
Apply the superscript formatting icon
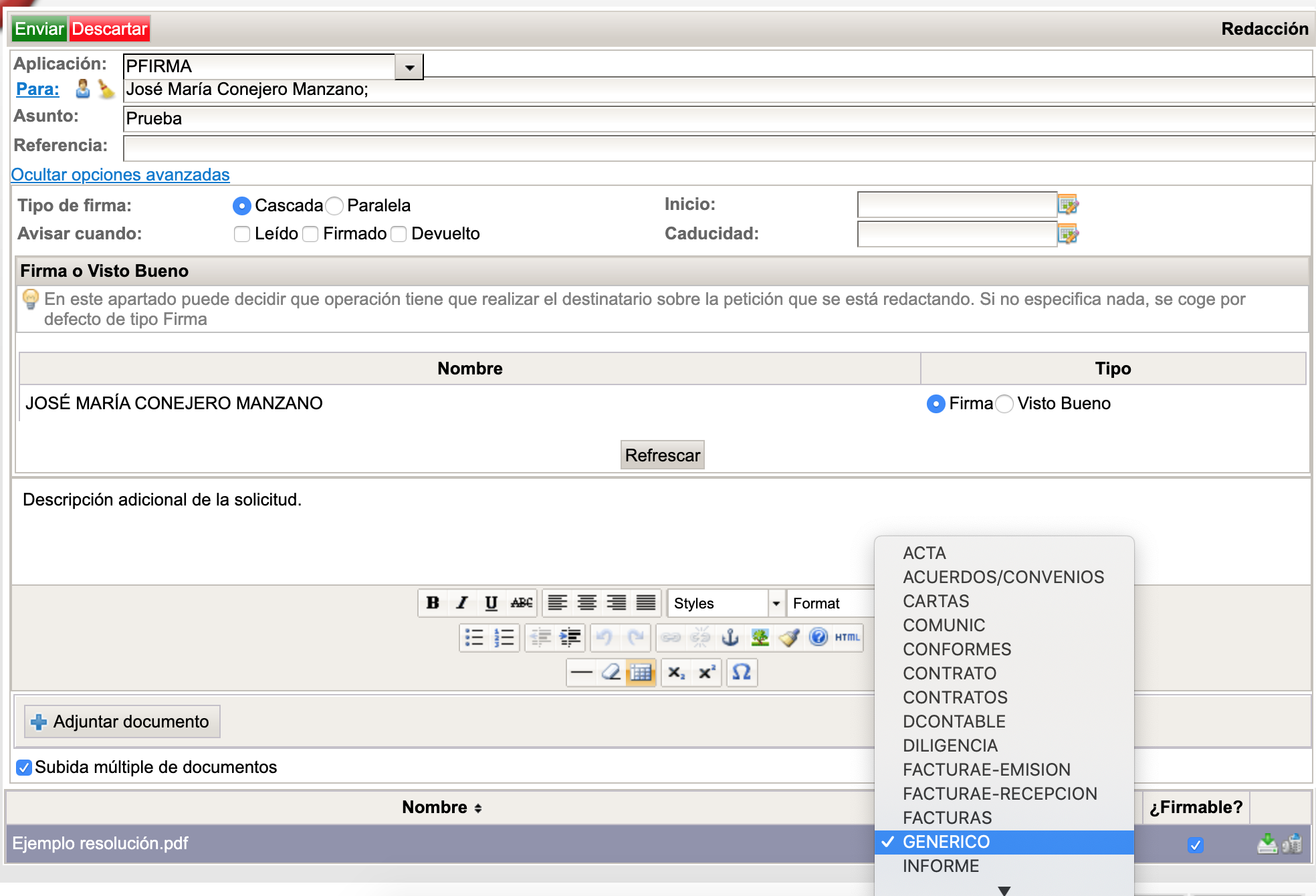(x=707, y=672)
